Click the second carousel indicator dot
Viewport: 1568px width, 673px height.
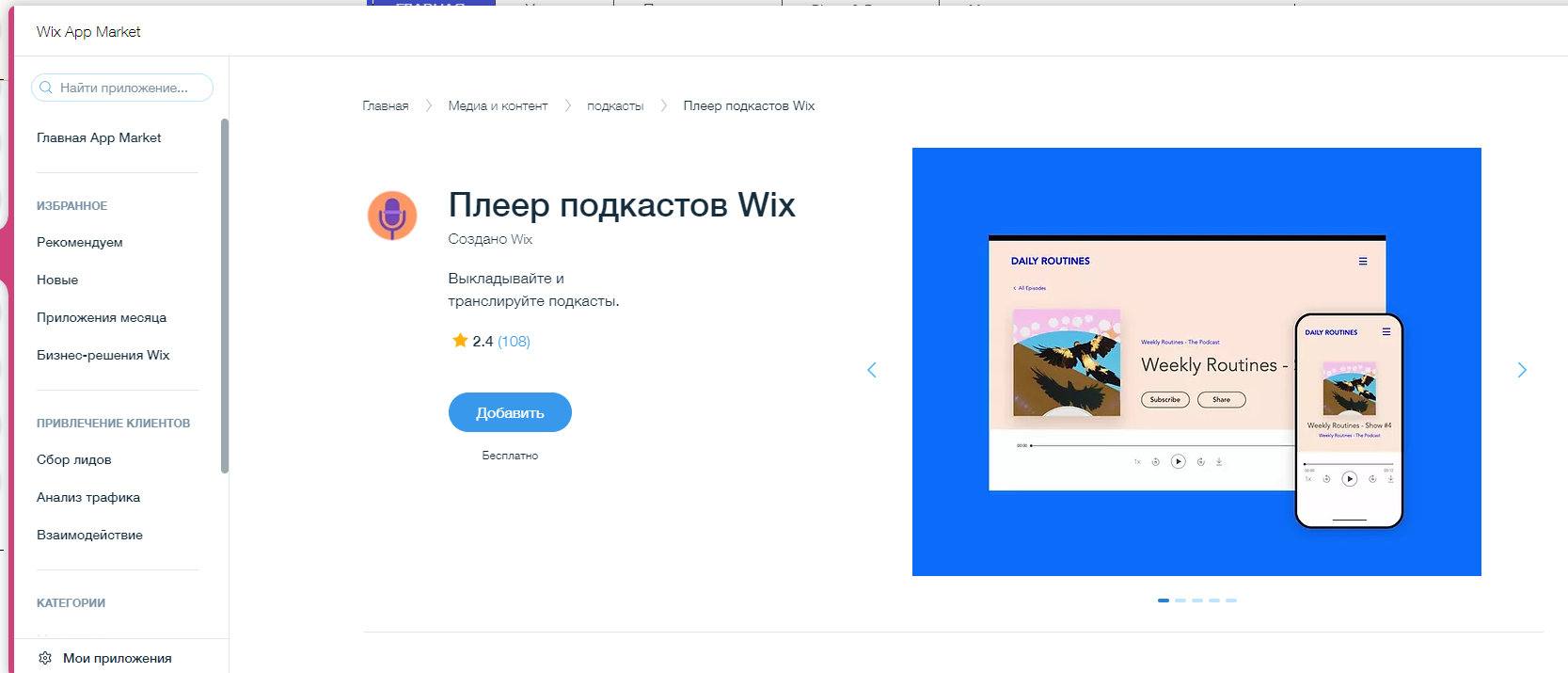click(1180, 600)
